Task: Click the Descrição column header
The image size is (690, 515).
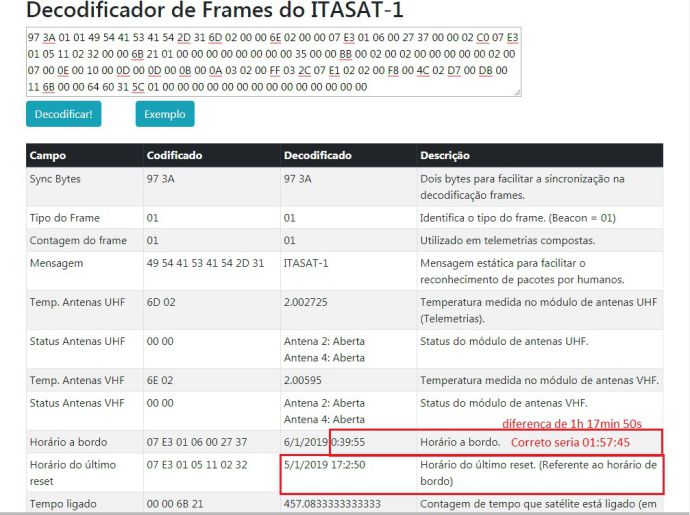Action: 445,156
